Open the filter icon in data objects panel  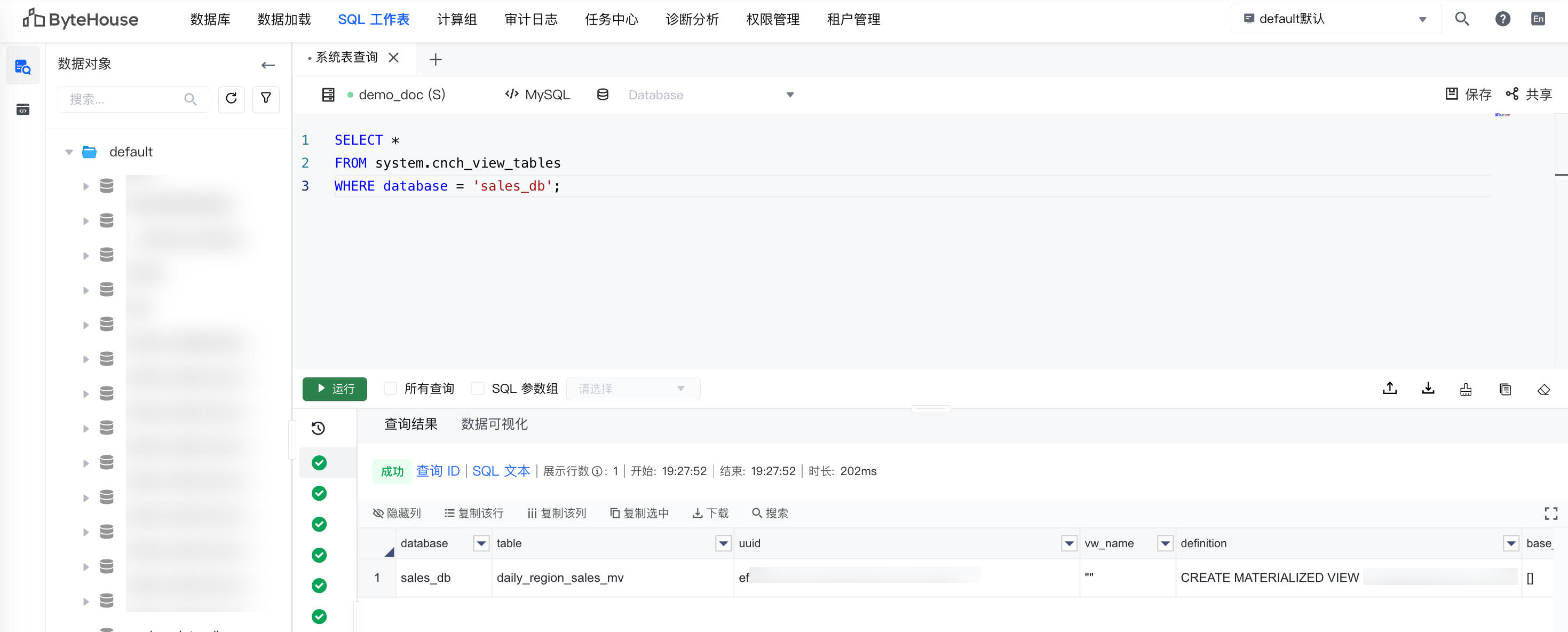click(266, 99)
